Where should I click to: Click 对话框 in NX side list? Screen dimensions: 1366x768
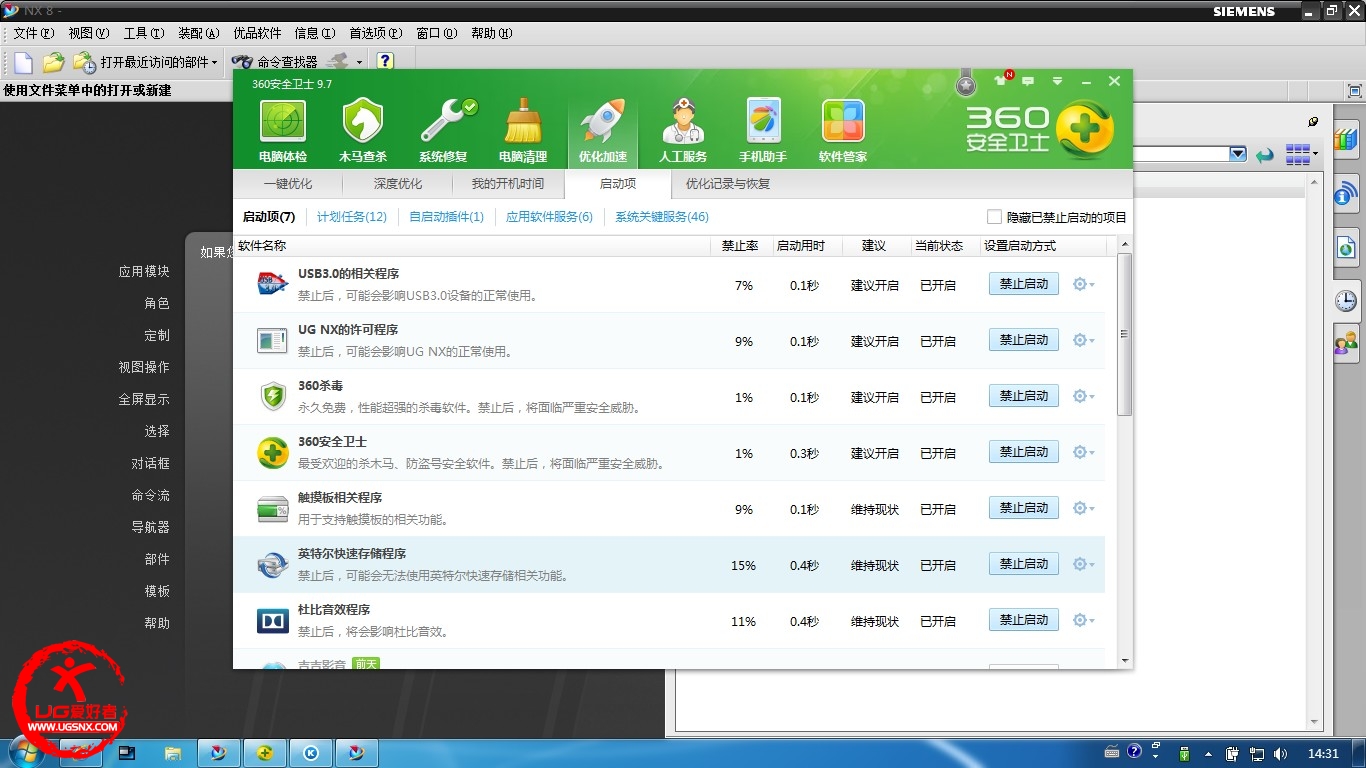[x=150, y=463]
